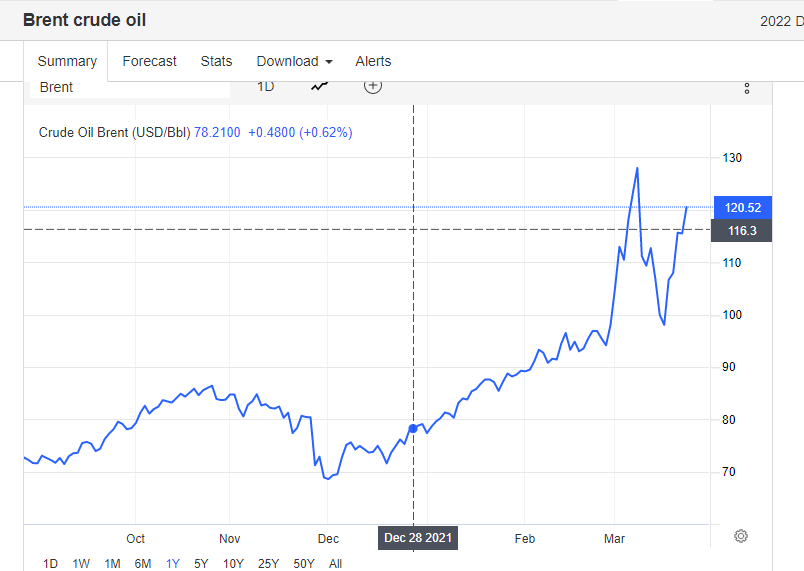Switch to 5Y time range
This screenshot has width=804, height=571.
click(x=202, y=564)
